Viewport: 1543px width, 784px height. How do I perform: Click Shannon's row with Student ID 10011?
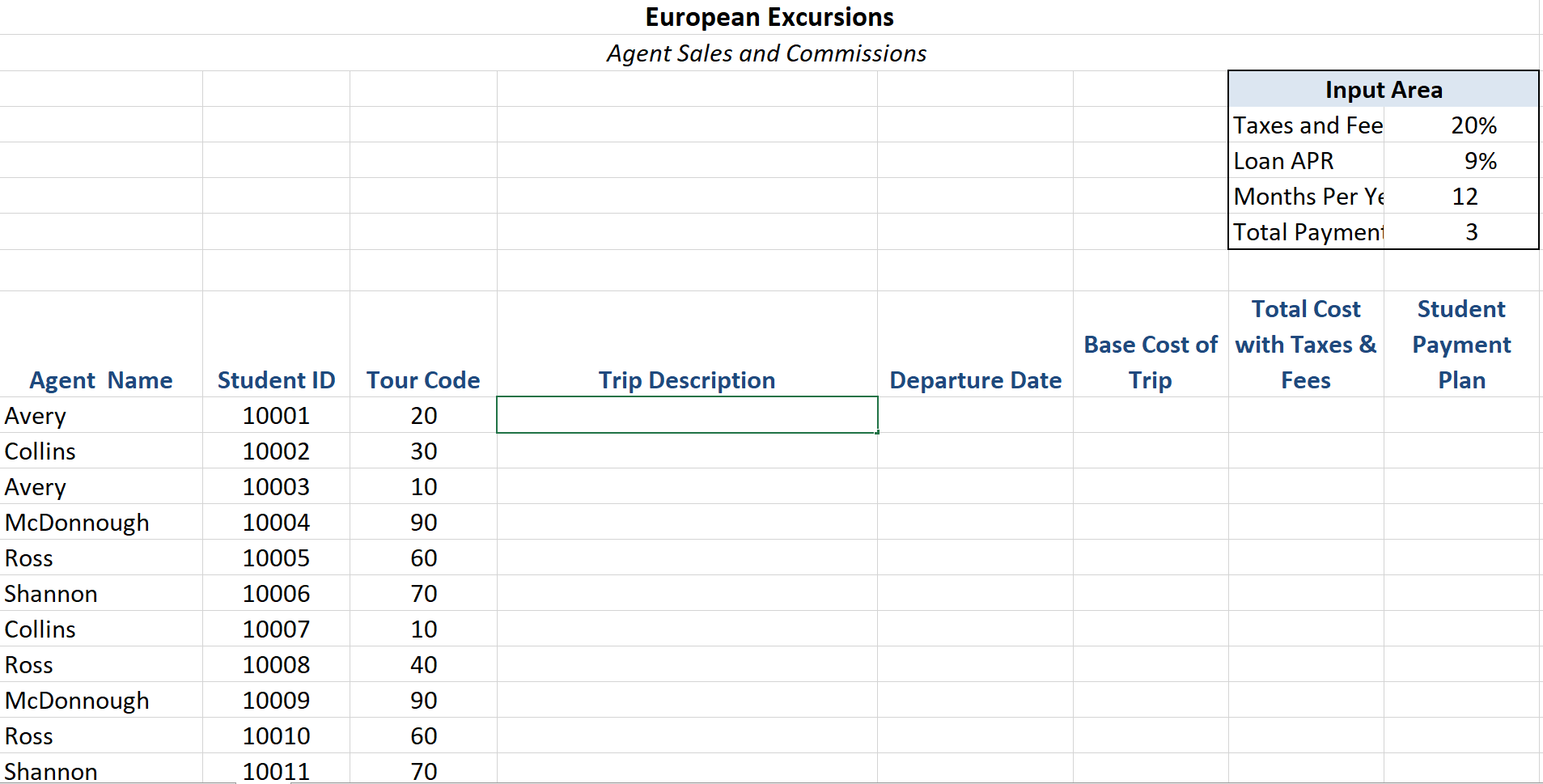pos(51,769)
